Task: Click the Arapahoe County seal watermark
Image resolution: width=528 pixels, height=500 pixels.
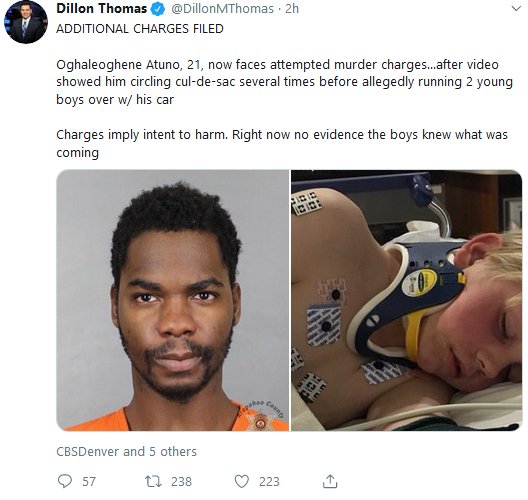Action: (x=263, y=416)
